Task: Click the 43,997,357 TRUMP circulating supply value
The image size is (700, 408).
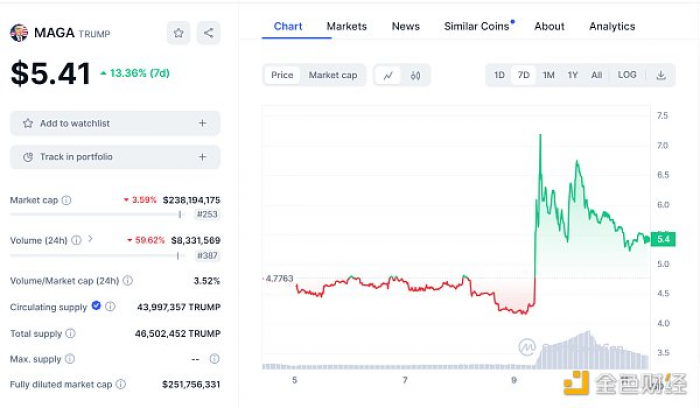Action: tap(179, 307)
